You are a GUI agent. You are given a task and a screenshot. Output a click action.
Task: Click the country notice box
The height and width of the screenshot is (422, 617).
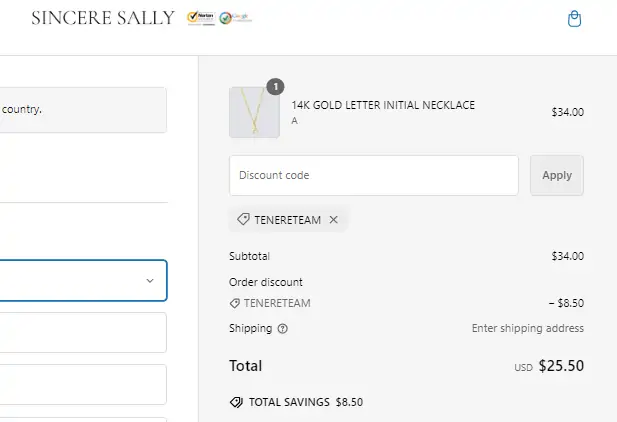click(83, 110)
